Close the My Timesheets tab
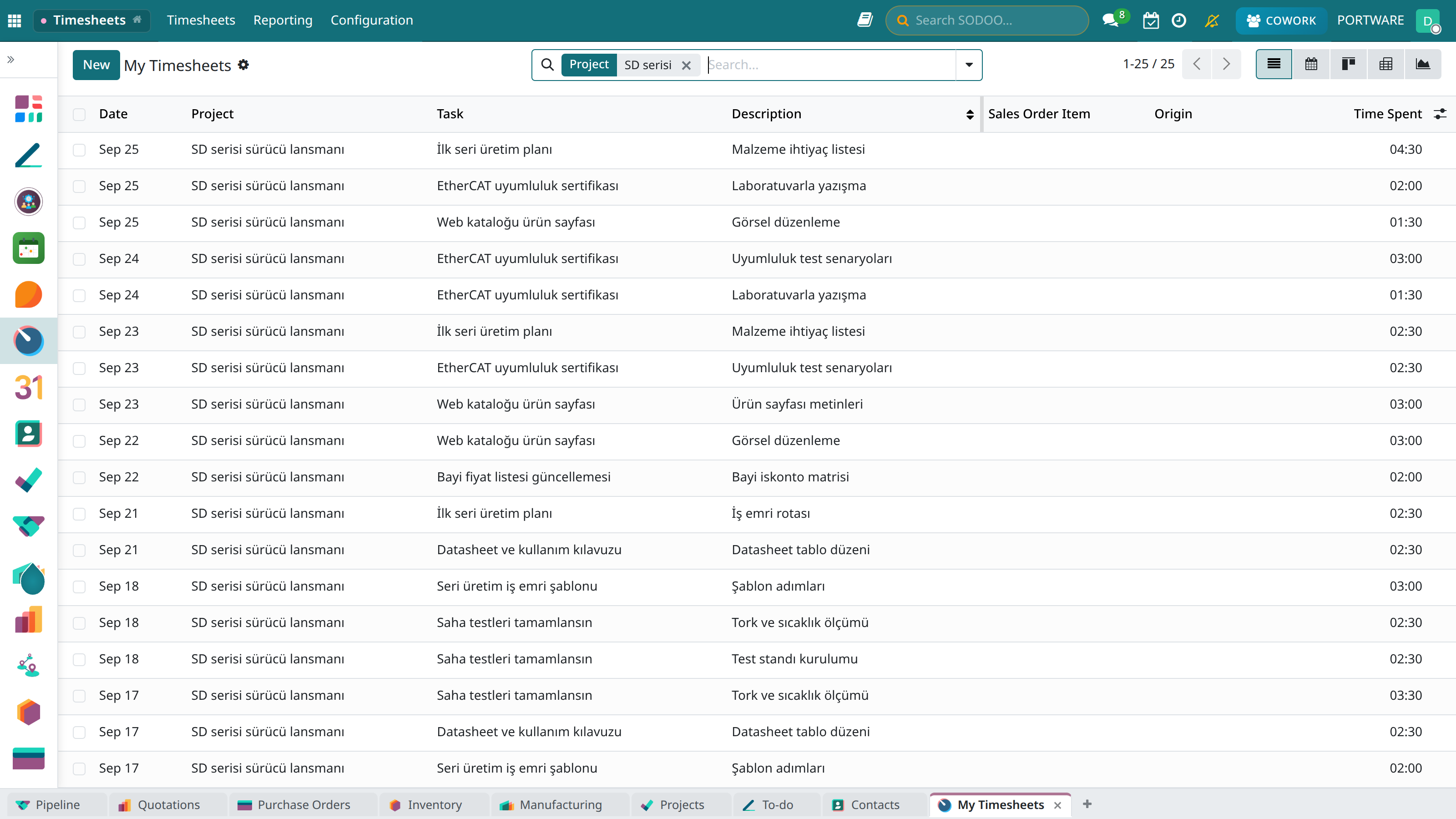 pos(1057,805)
